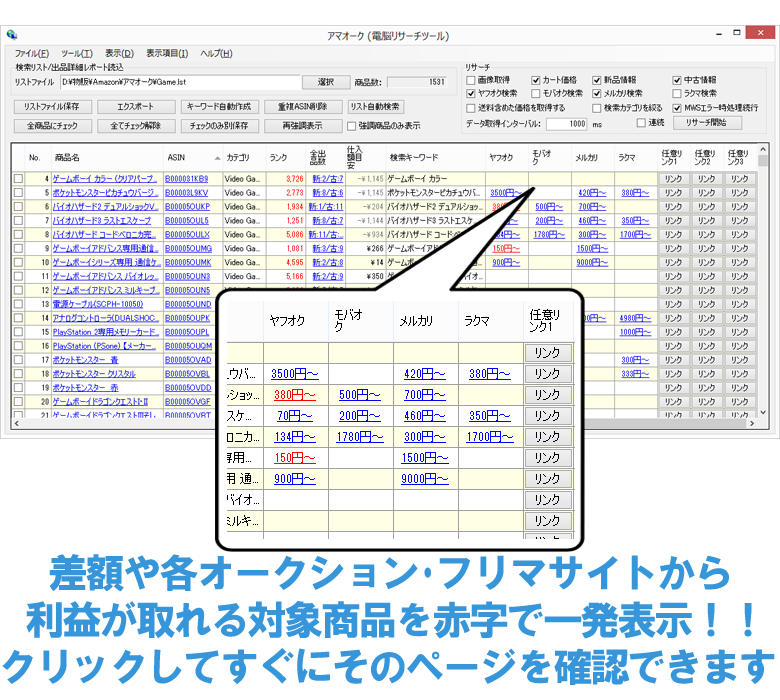
Task: Click the horizontal scrollbar left arrow
Action: (x=16, y=423)
